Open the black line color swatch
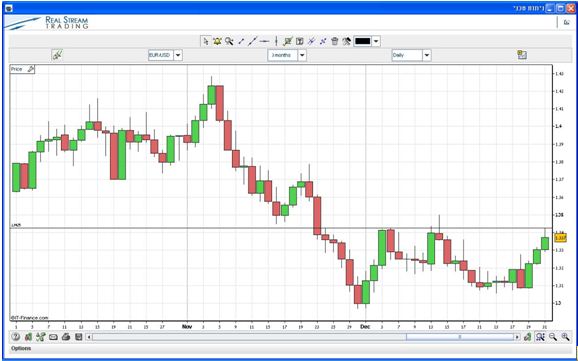The image size is (578, 361). pyautogui.click(x=363, y=41)
